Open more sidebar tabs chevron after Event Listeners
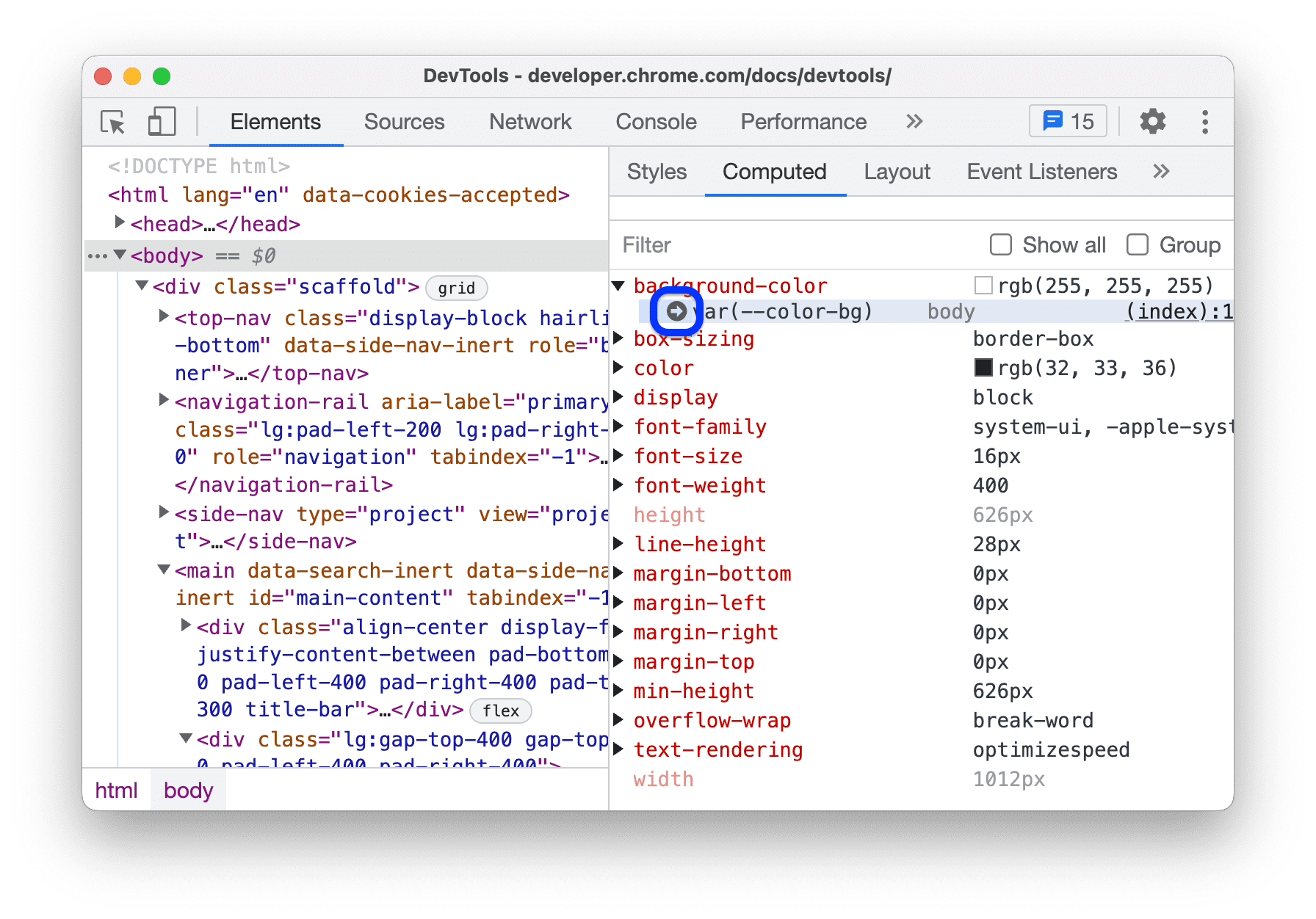 1161,171
